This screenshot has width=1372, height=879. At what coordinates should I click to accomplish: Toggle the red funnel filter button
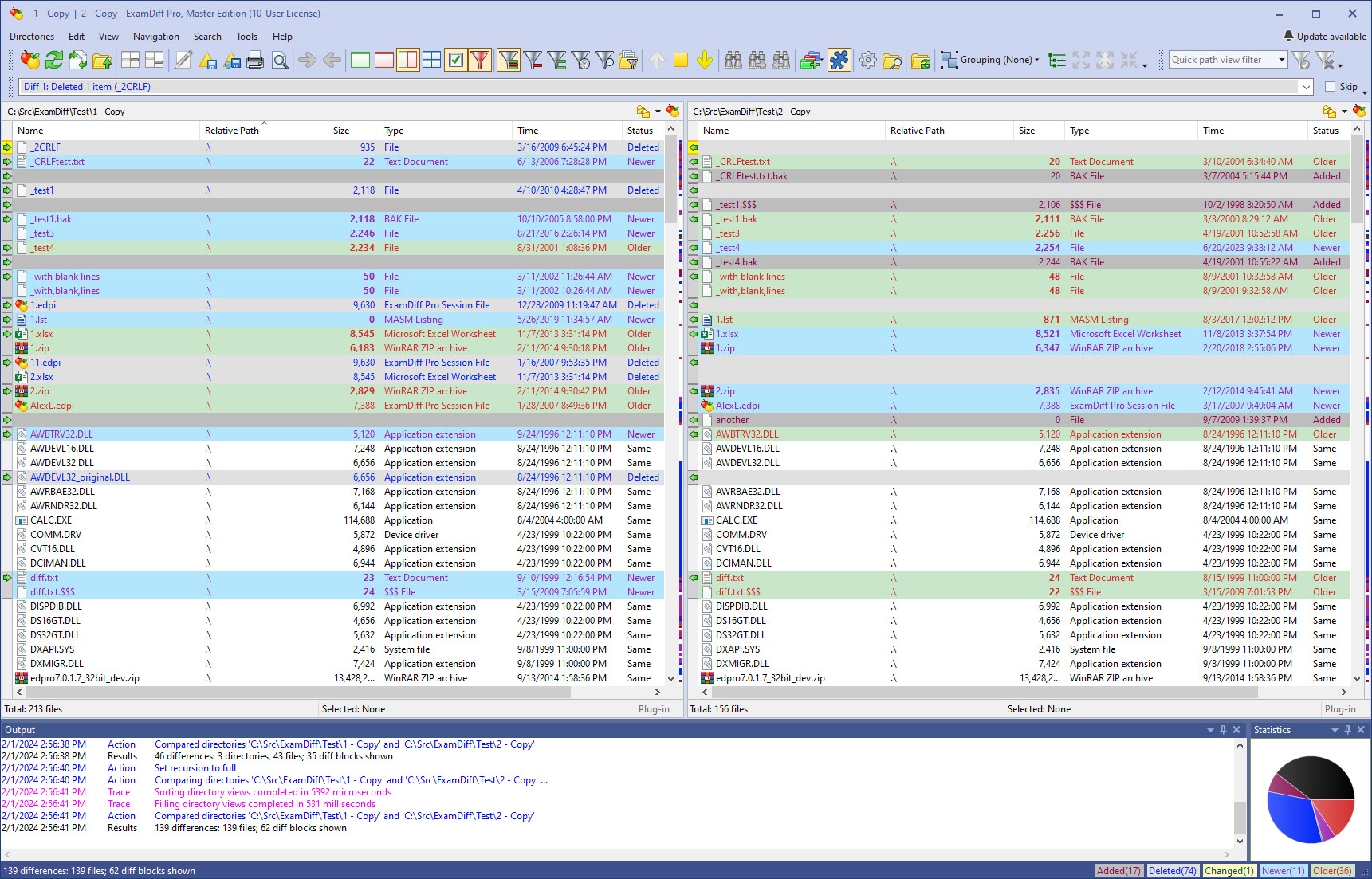(480, 60)
